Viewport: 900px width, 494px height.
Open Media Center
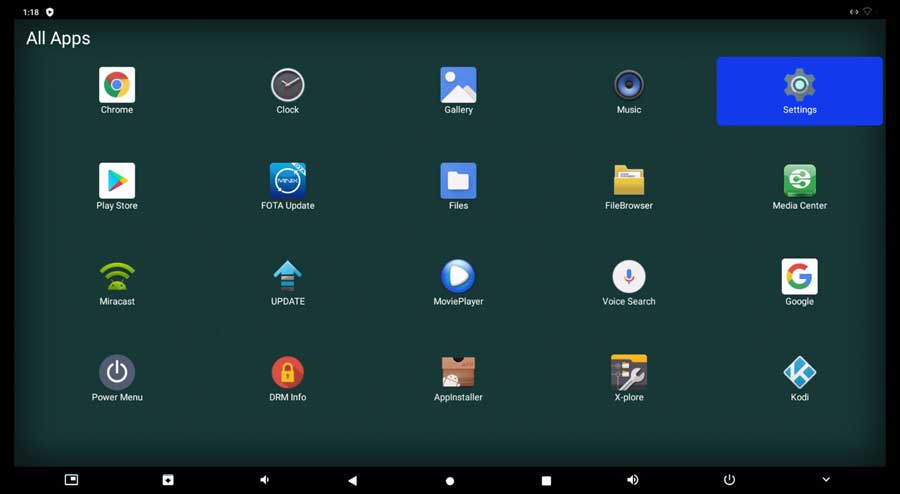click(x=800, y=186)
